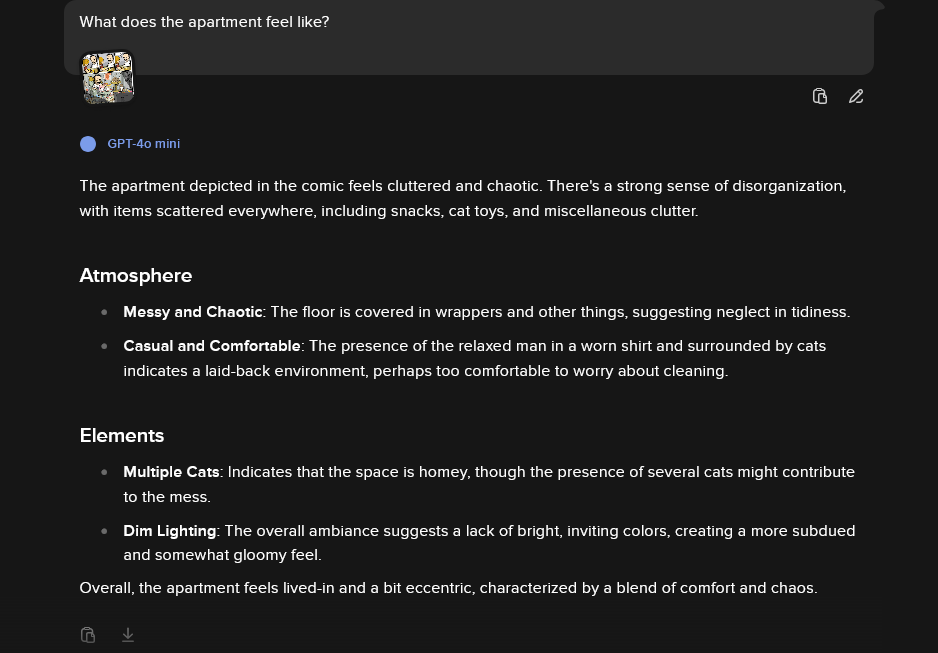This screenshot has width=938, height=653.
Task: Edit the user message with pencil icon
Action: 856,97
